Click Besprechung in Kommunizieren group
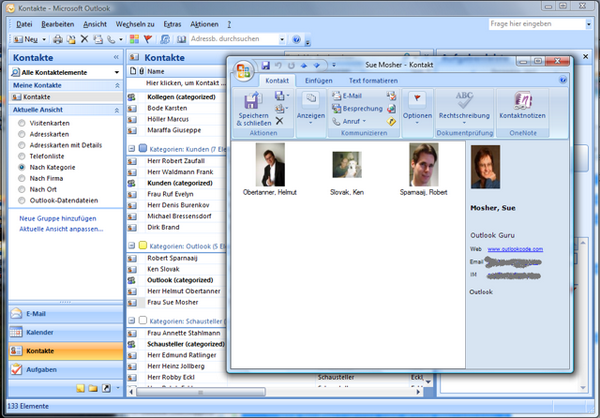 pyautogui.click(x=357, y=109)
